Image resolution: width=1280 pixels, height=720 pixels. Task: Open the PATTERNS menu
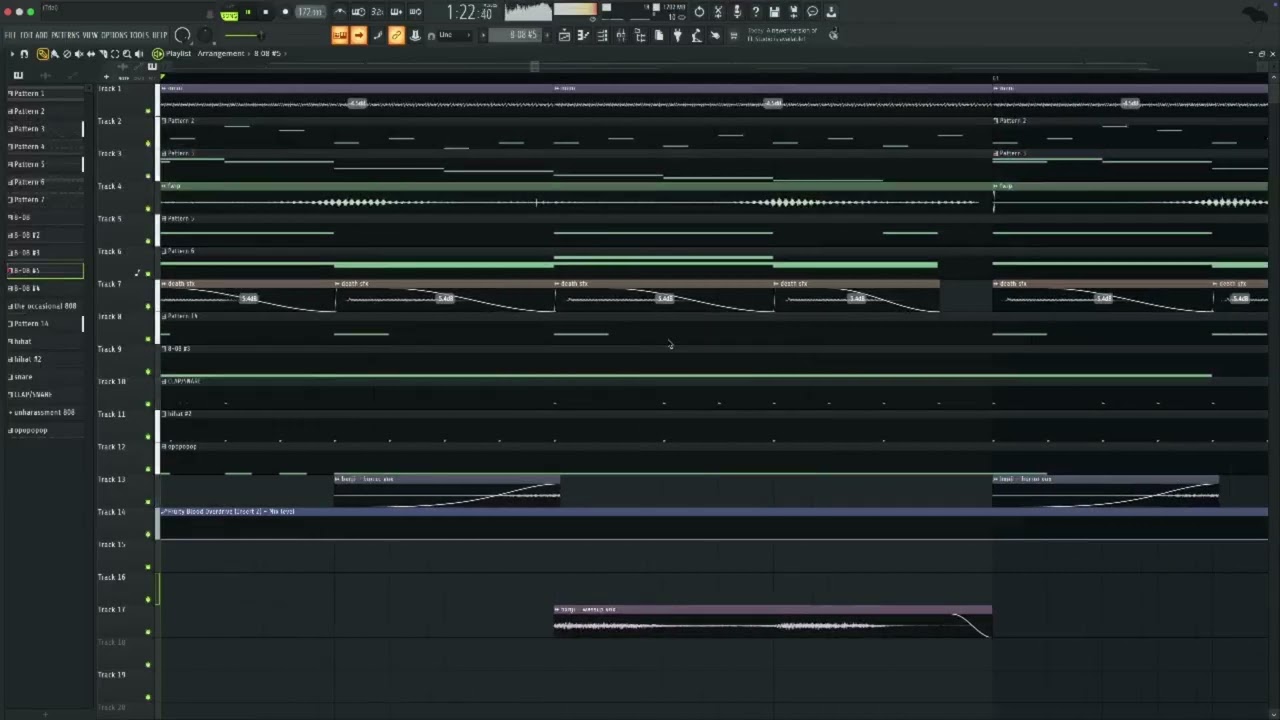[x=66, y=35]
